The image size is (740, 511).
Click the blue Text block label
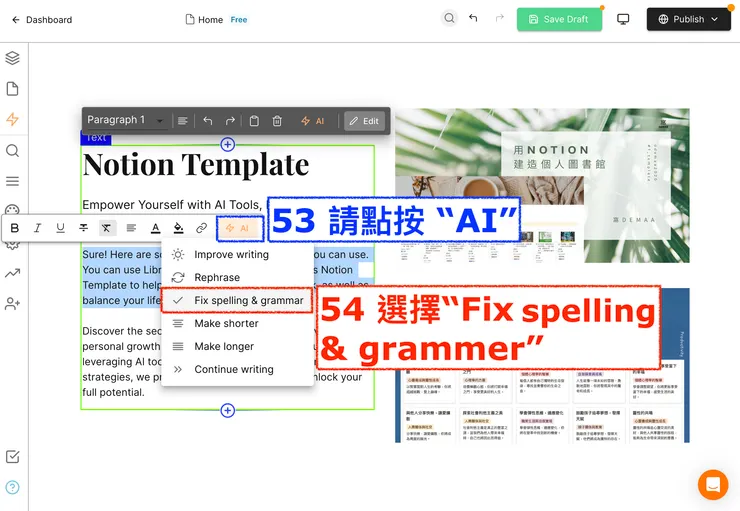click(96, 138)
